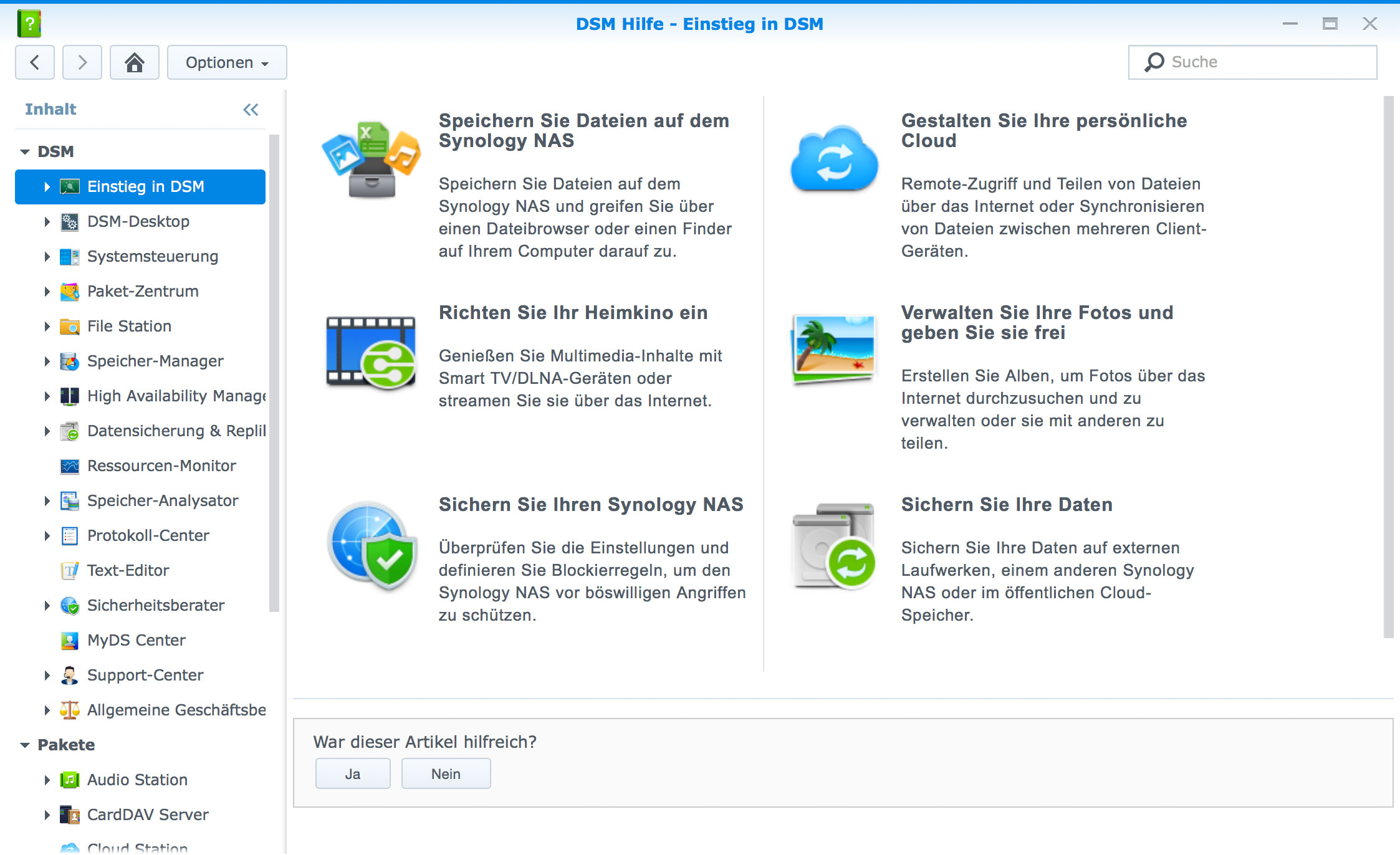Open 'Sichern Sie Ihre Daten' heading

[1007, 504]
